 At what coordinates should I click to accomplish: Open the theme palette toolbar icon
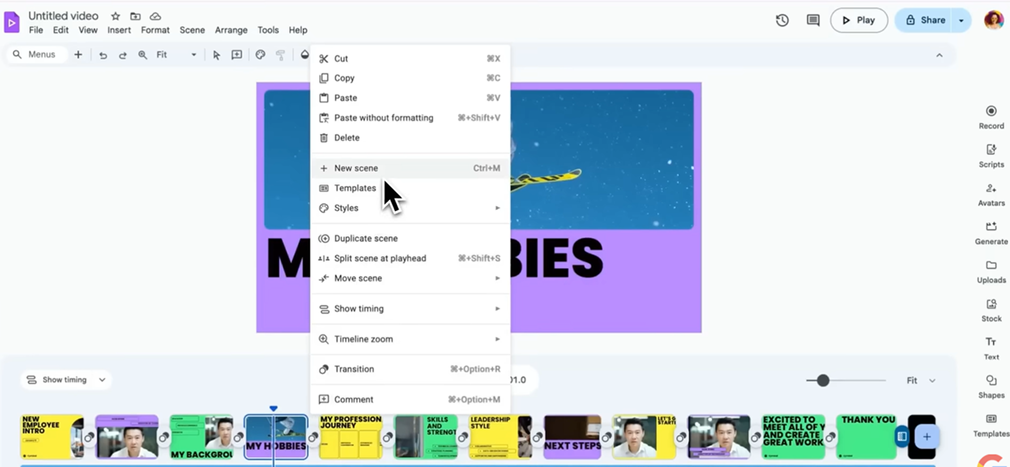pos(260,55)
